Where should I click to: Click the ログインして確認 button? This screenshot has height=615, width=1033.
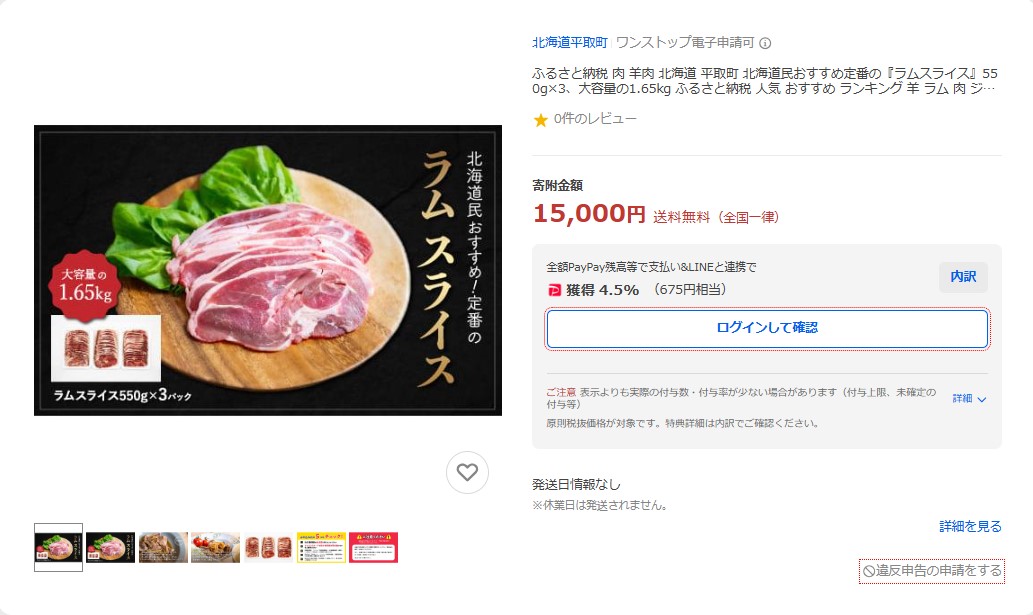click(x=767, y=328)
